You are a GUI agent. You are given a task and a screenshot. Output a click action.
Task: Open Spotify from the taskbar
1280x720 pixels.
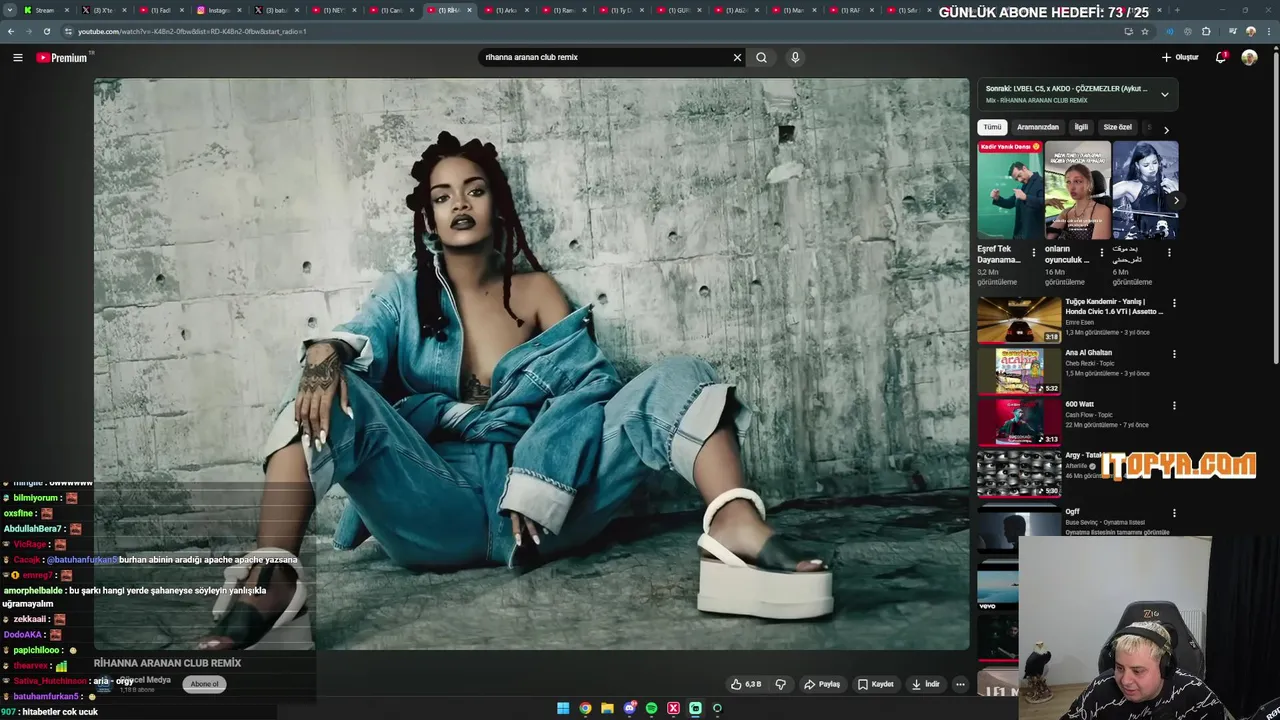(x=651, y=708)
